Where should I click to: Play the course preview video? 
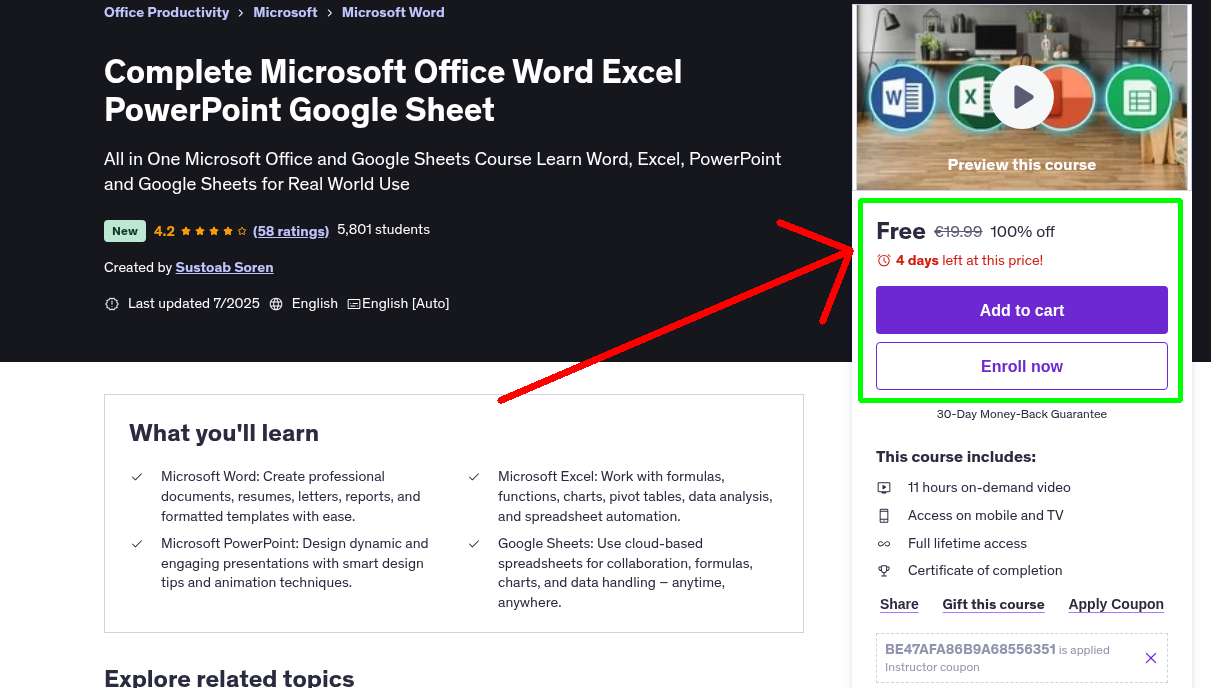pos(1022,97)
